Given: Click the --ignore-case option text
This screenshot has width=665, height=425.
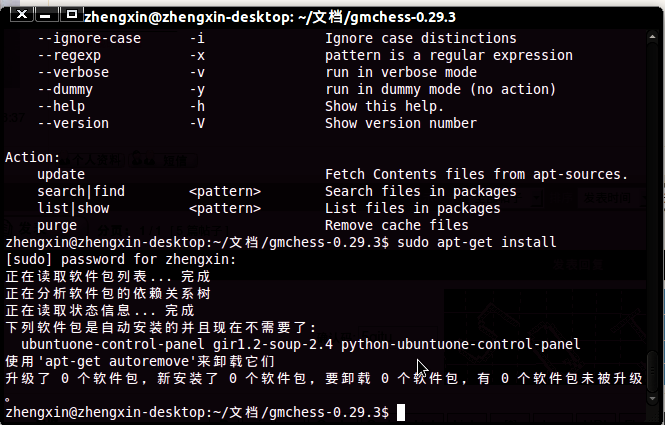Looking at the screenshot, I should click(x=89, y=39).
